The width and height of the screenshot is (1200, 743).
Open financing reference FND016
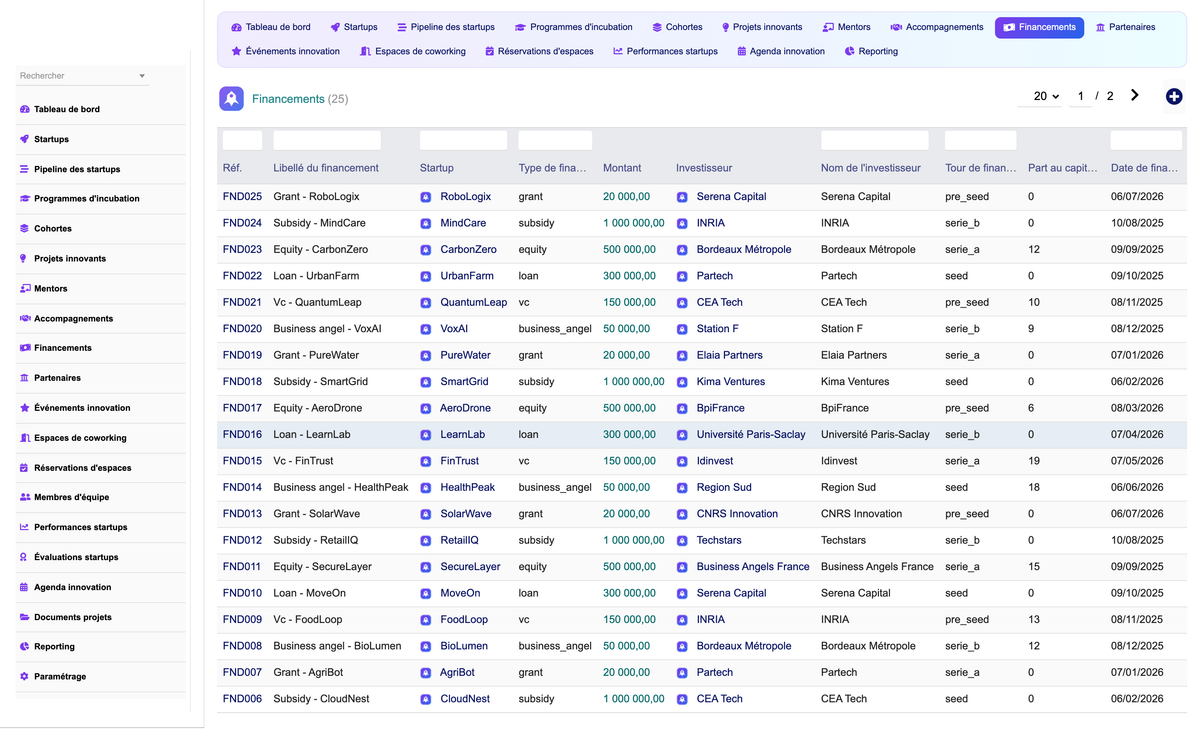[242, 435]
